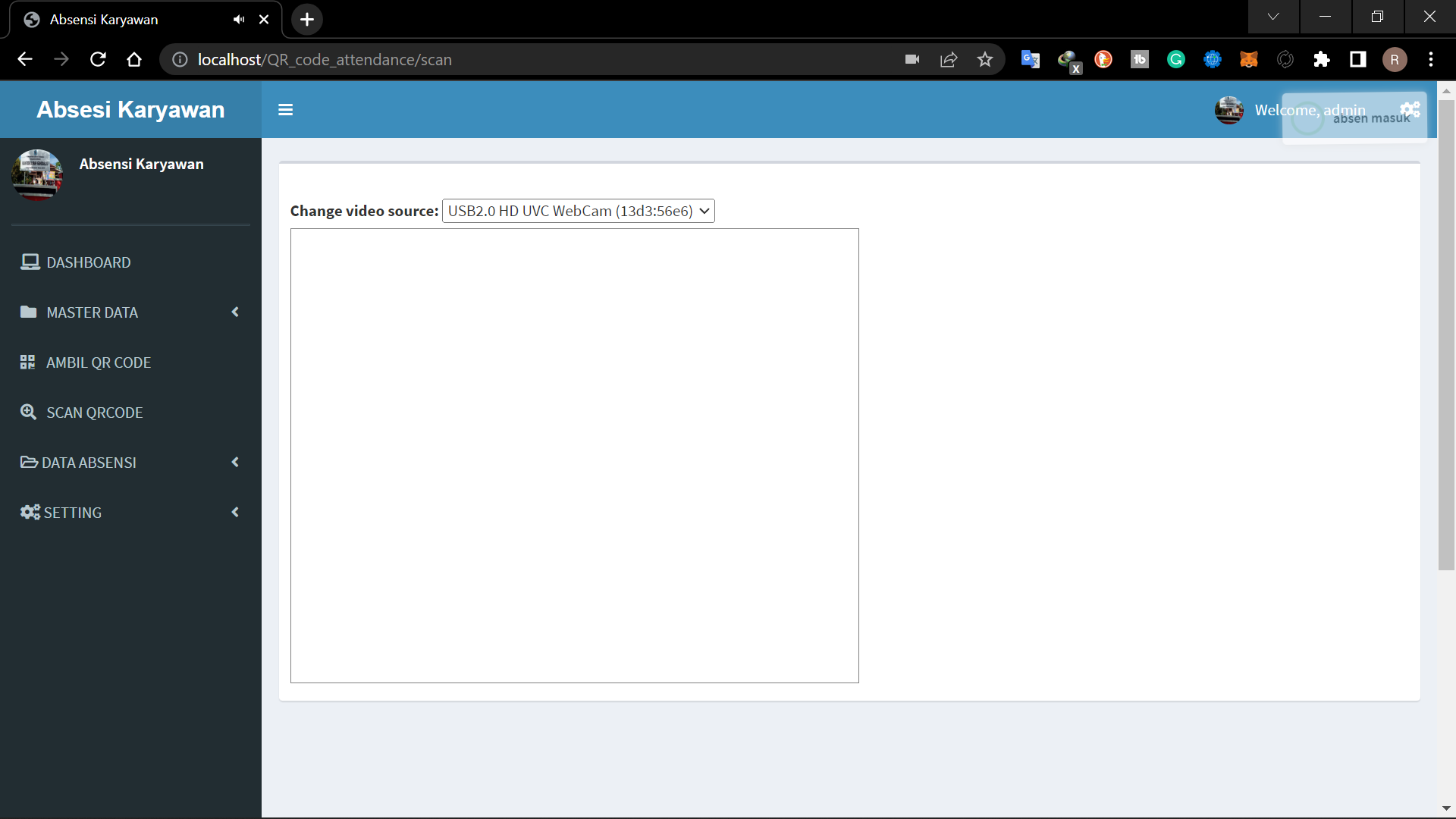Open the tb extension icon
The image size is (1456, 819).
pos(1140,59)
